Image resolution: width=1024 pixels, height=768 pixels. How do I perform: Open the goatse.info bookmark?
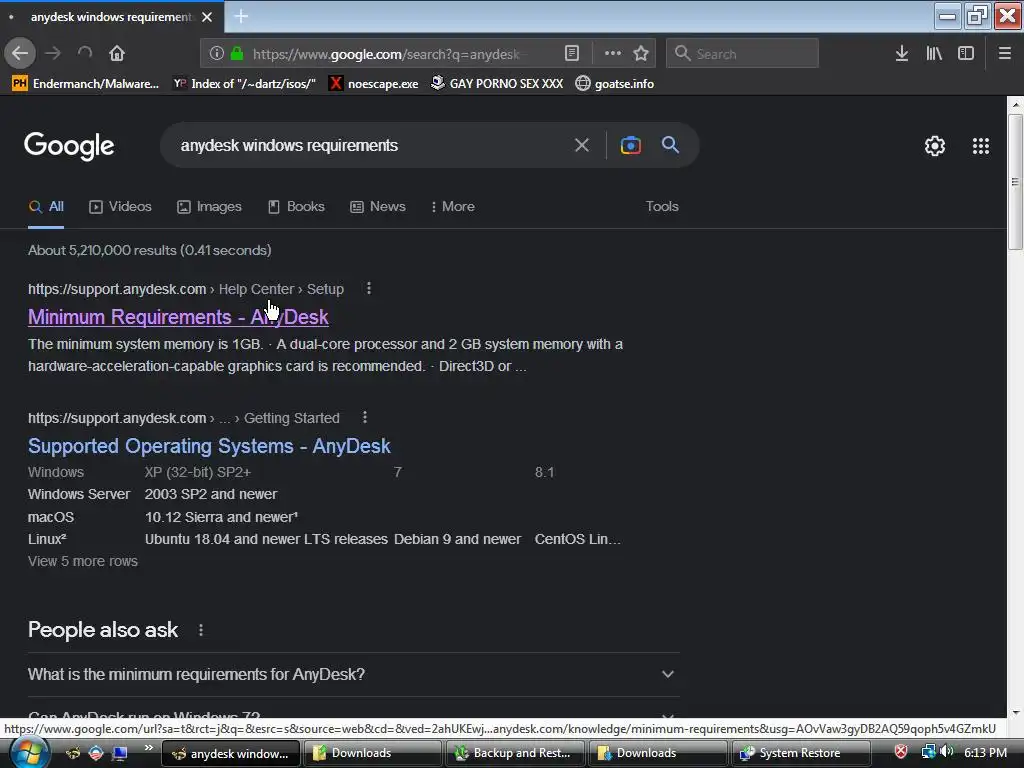click(615, 84)
